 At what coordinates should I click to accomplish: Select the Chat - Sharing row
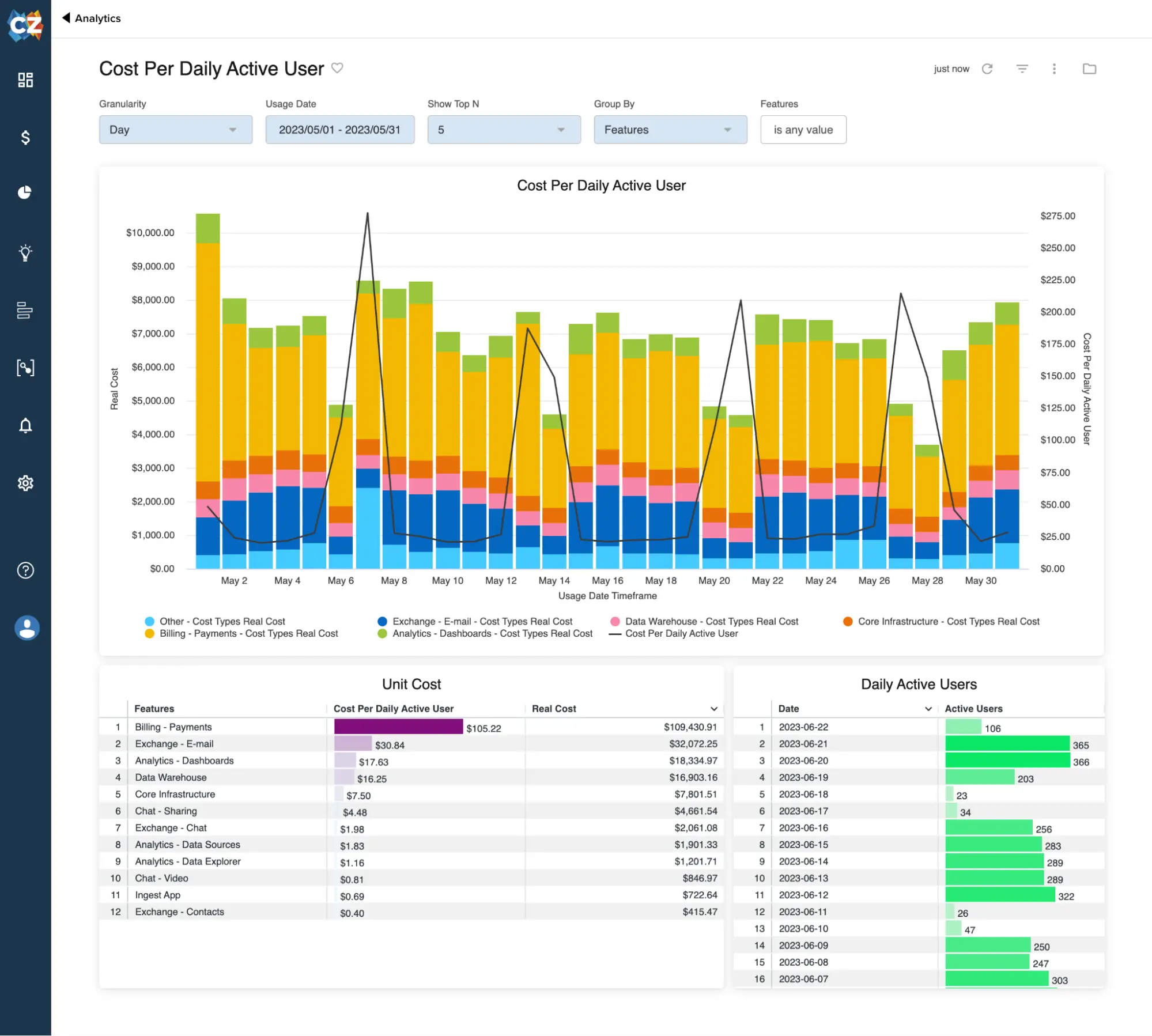pyautogui.click(x=411, y=810)
